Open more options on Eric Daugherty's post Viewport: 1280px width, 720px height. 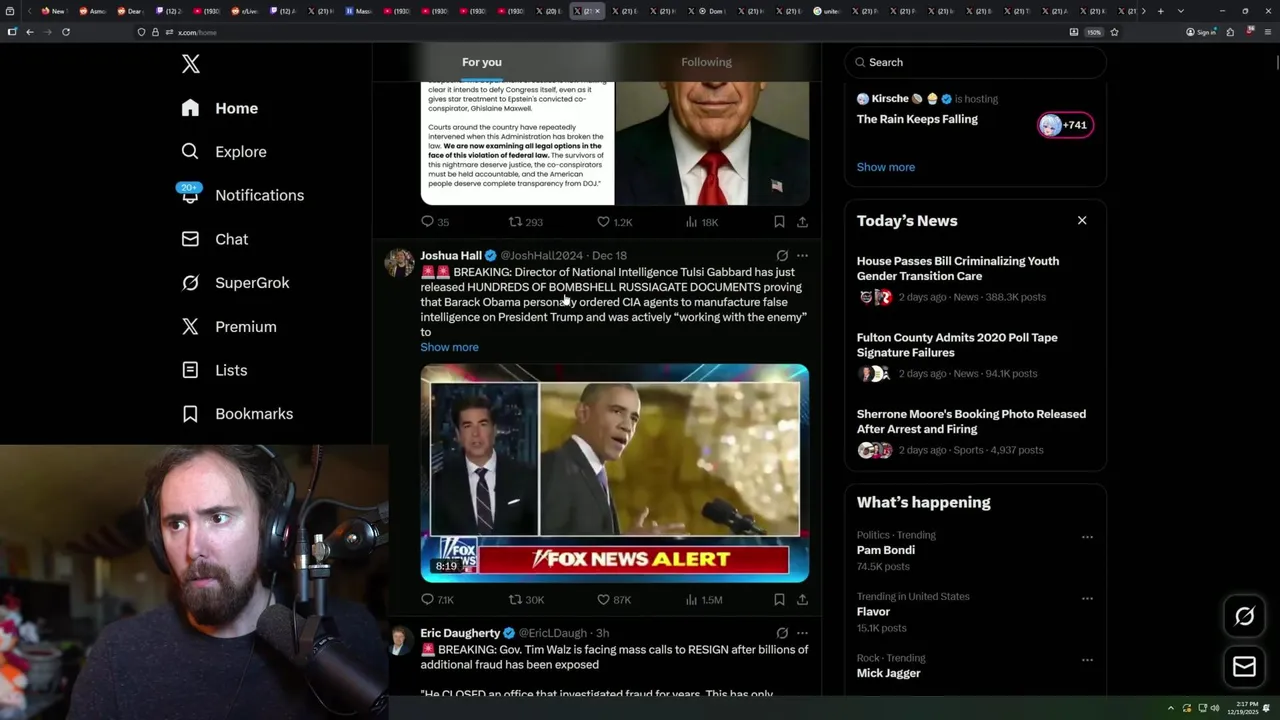click(x=802, y=633)
